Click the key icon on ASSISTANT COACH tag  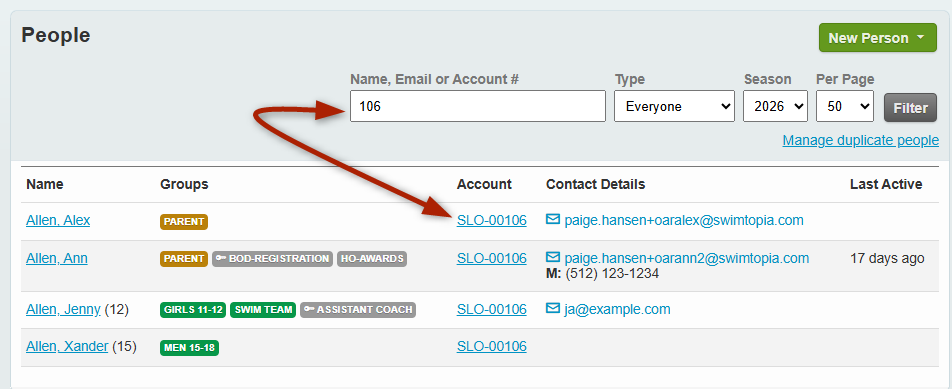[x=309, y=310]
